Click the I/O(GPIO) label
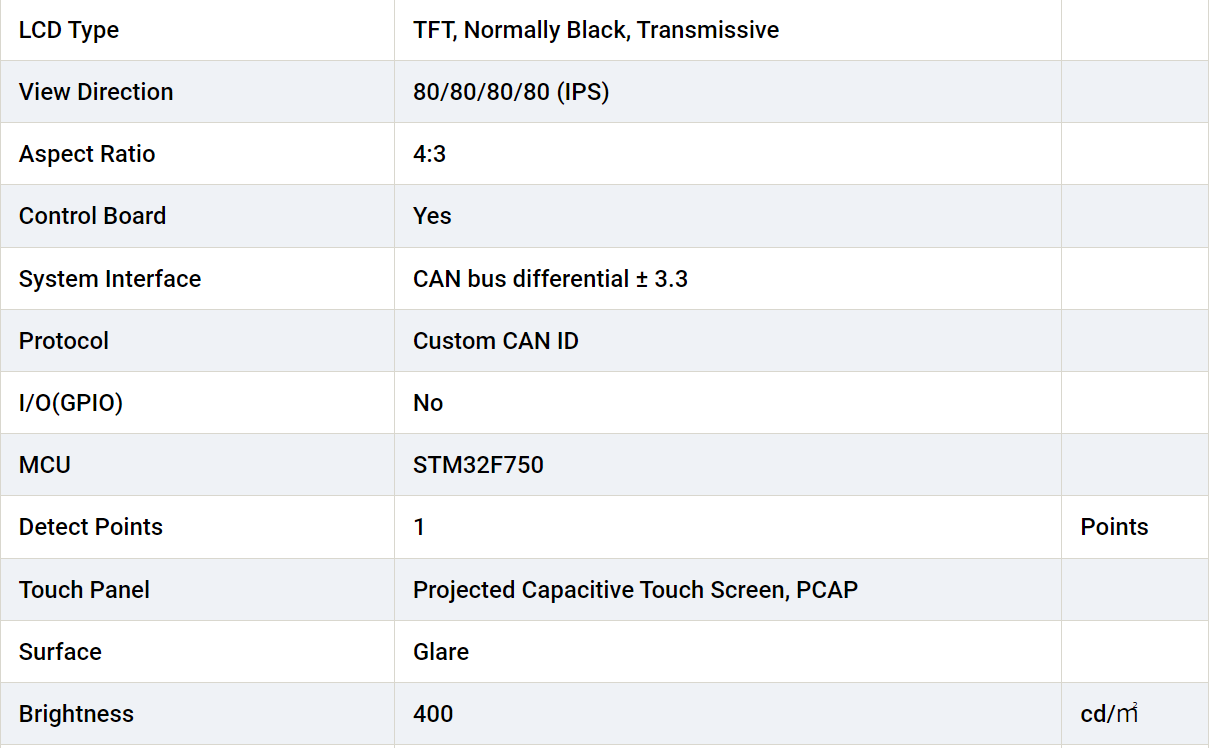The height and width of the screenshot is (748, 1217). coord(71,403)
